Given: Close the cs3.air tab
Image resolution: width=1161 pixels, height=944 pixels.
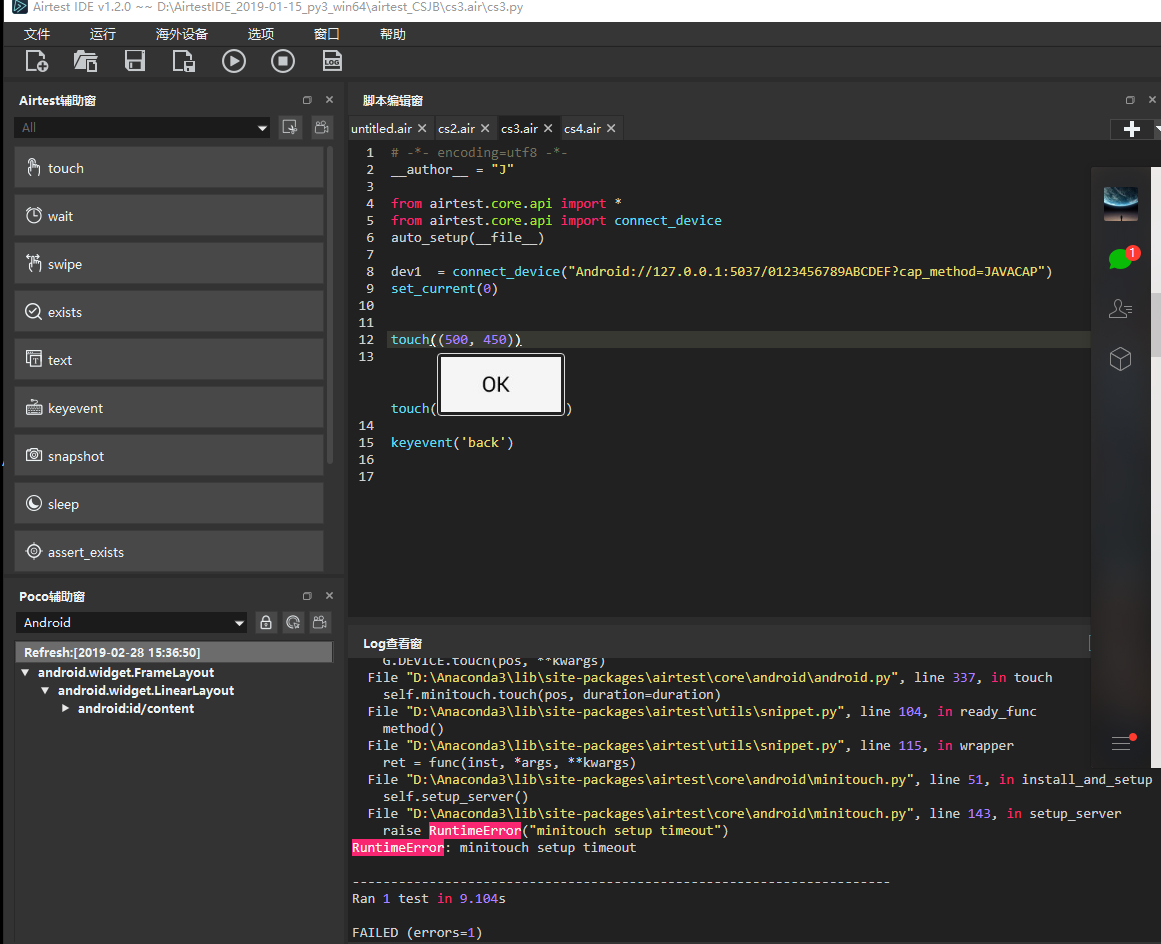Looking at the screenshot, I should click(548, 128).
